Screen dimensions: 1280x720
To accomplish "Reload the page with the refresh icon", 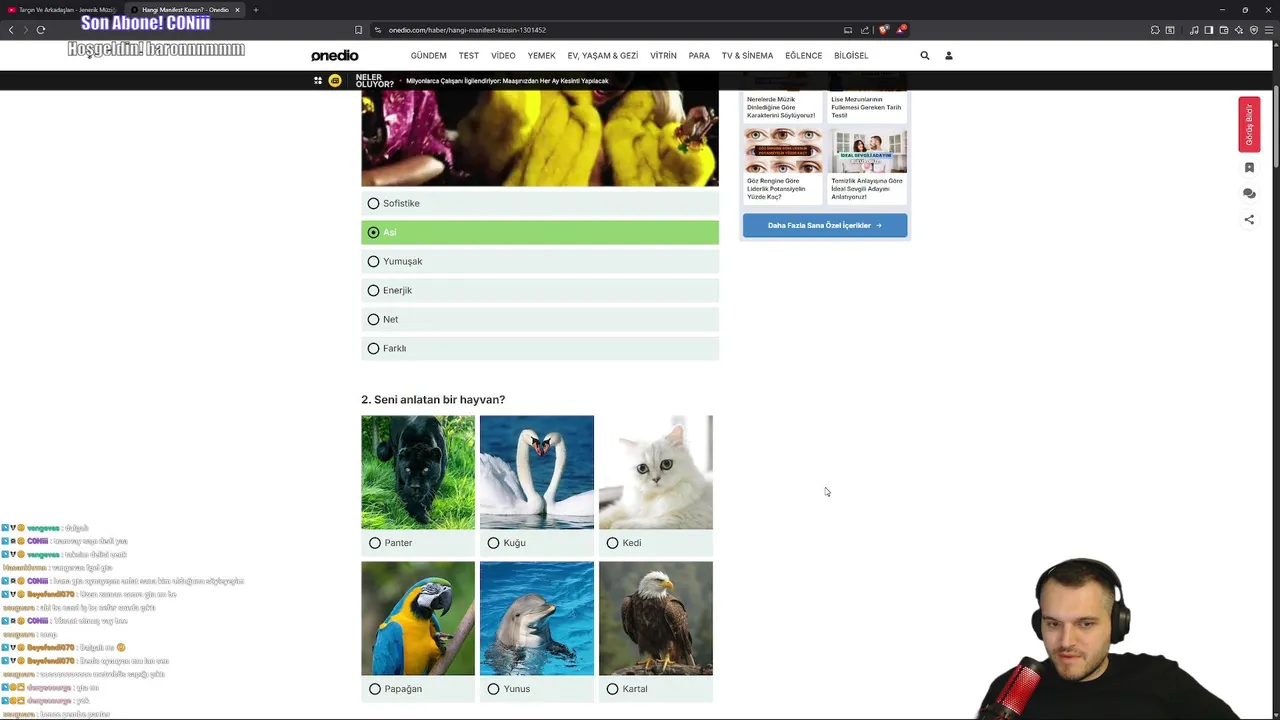I will tap(41, 30).
